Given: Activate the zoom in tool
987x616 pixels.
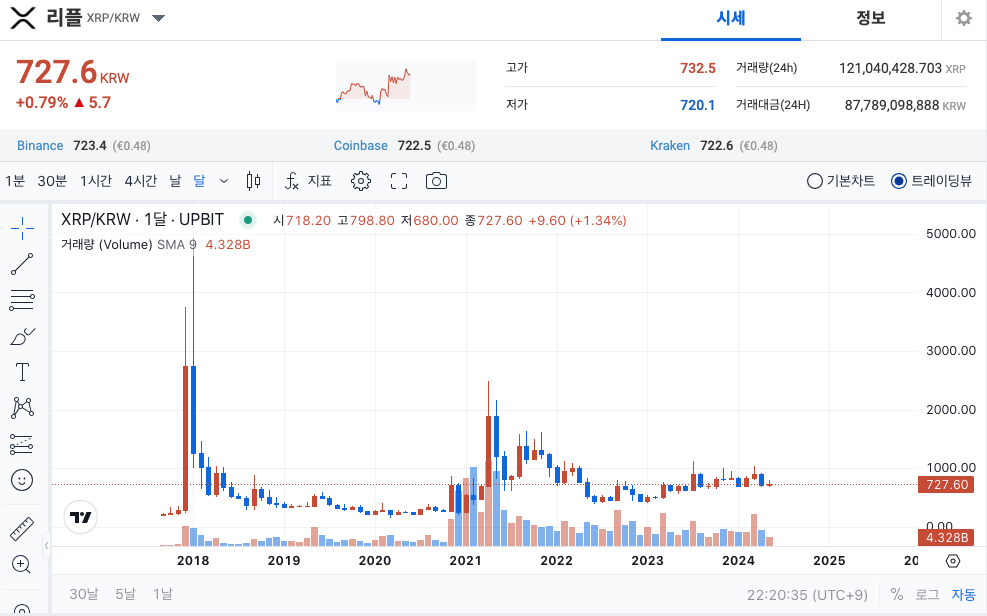Looking at the screenshot, I should tap(22, 564).
